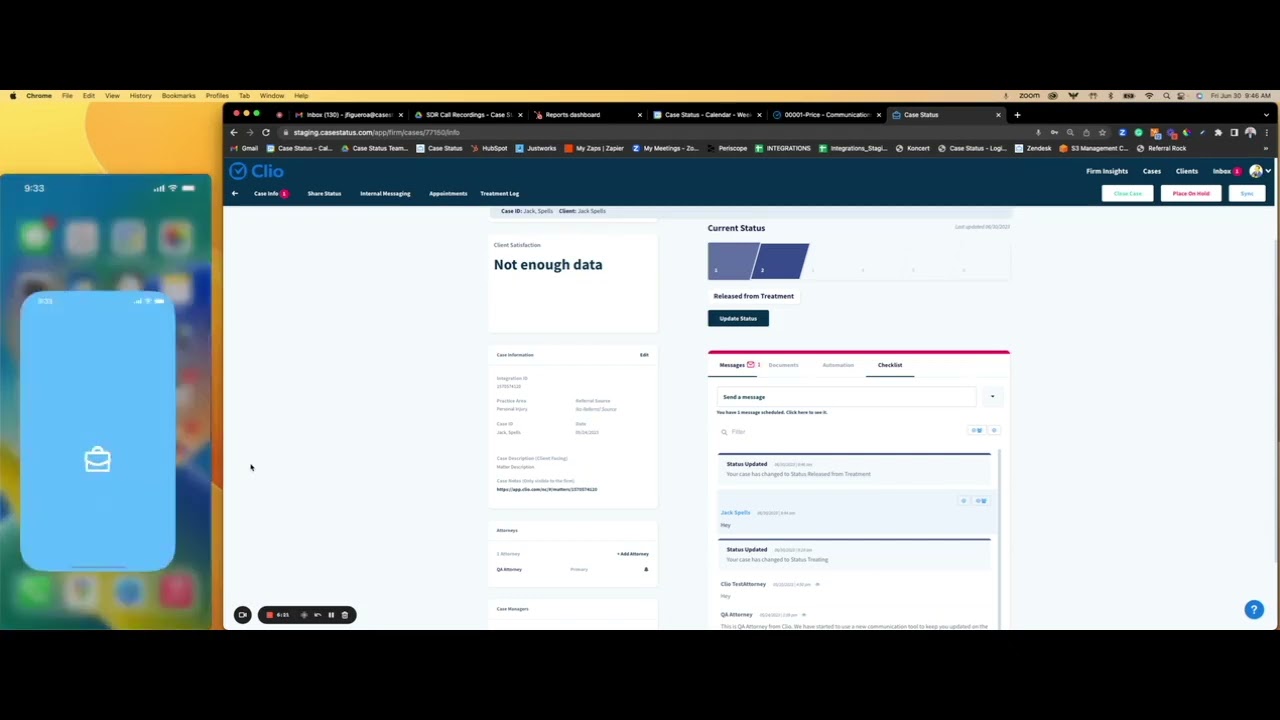Click the Close Case button
This screenshot has width=1280, height=720.
1128,193
